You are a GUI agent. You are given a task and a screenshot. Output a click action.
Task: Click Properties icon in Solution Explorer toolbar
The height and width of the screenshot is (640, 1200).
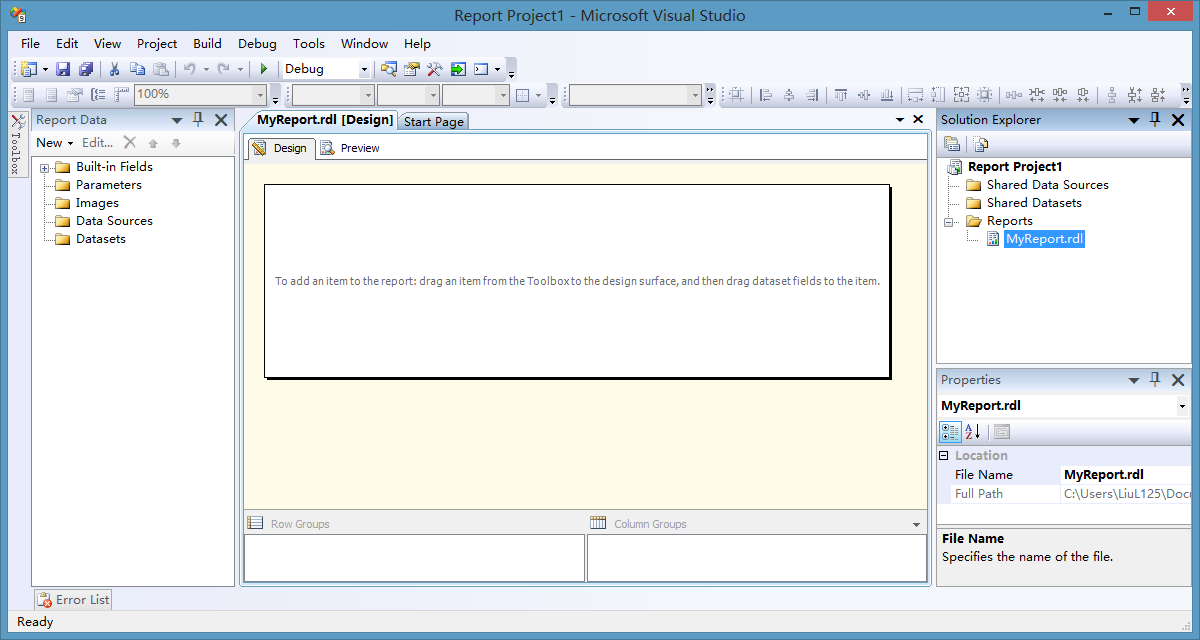click(951, 145)
